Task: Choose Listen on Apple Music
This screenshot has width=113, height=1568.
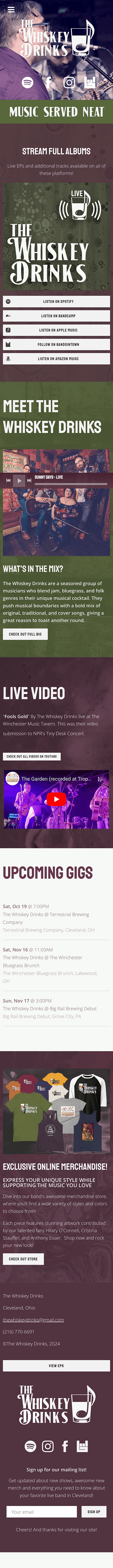Action: coord(56,330)
